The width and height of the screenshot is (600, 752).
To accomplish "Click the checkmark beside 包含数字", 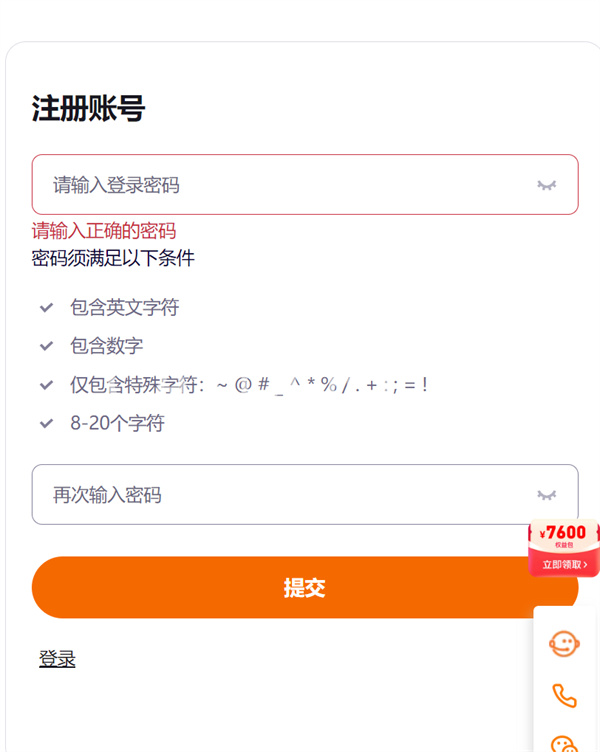I will 47,346.
